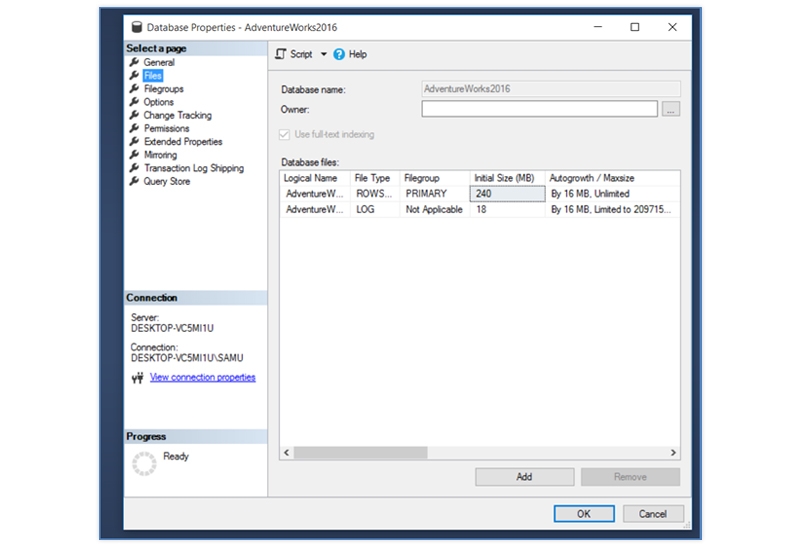This screenshot has width=800, height=548.
Task: Click the database icon in the title bar
Action: tap(136, 27)
